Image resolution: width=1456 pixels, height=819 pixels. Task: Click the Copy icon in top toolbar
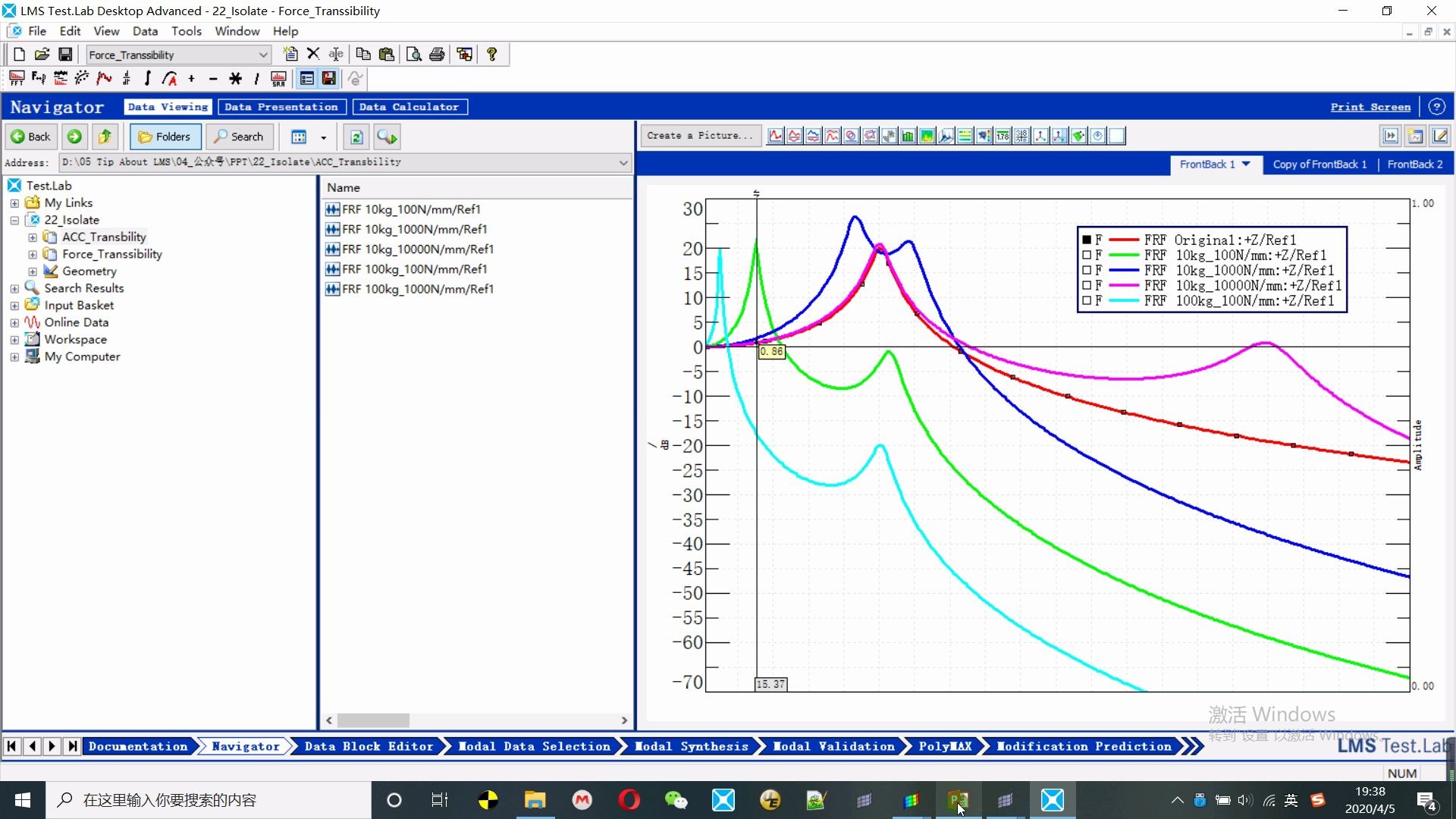click(363, 54)
